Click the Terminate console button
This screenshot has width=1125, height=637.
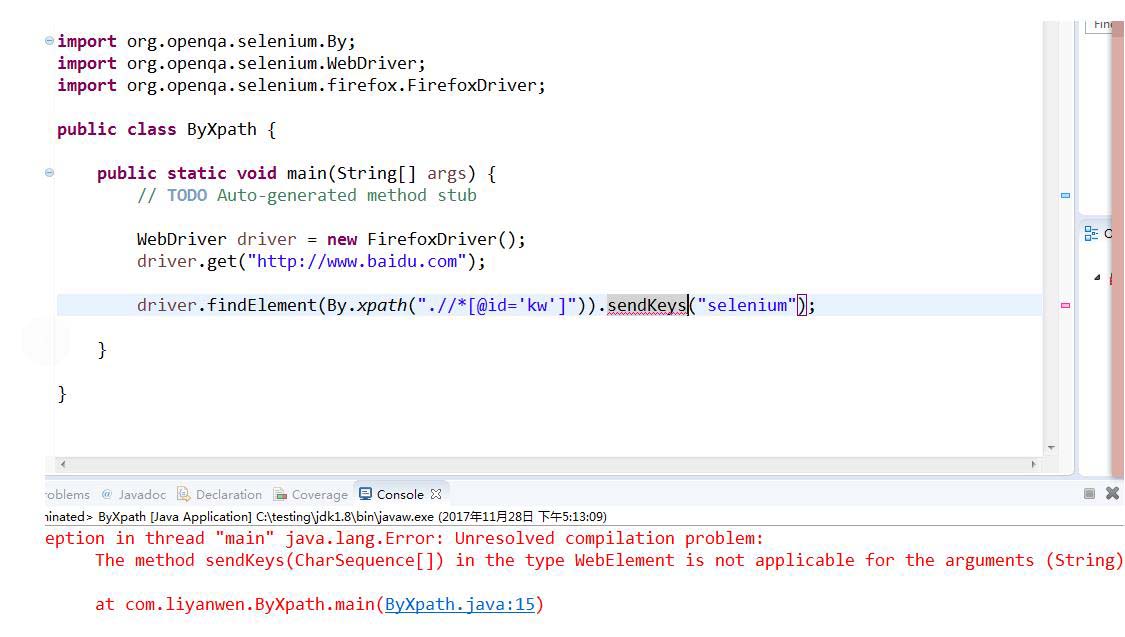click(1089, 494)
